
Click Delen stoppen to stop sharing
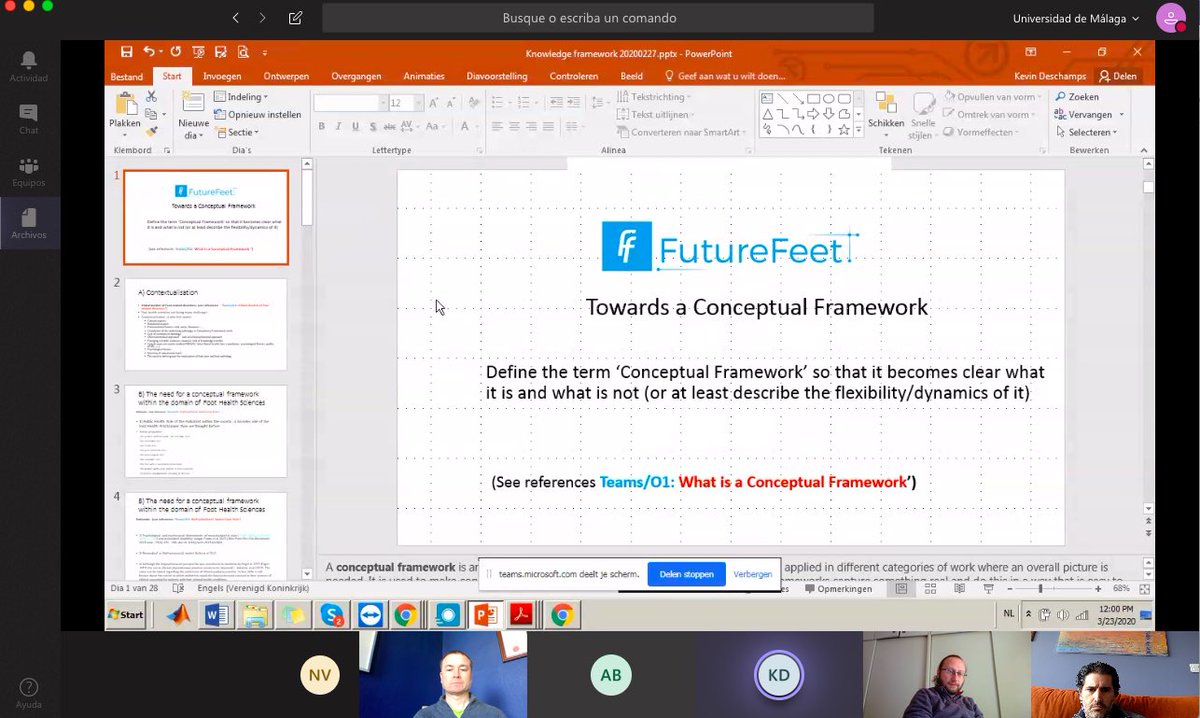[686, 574]
